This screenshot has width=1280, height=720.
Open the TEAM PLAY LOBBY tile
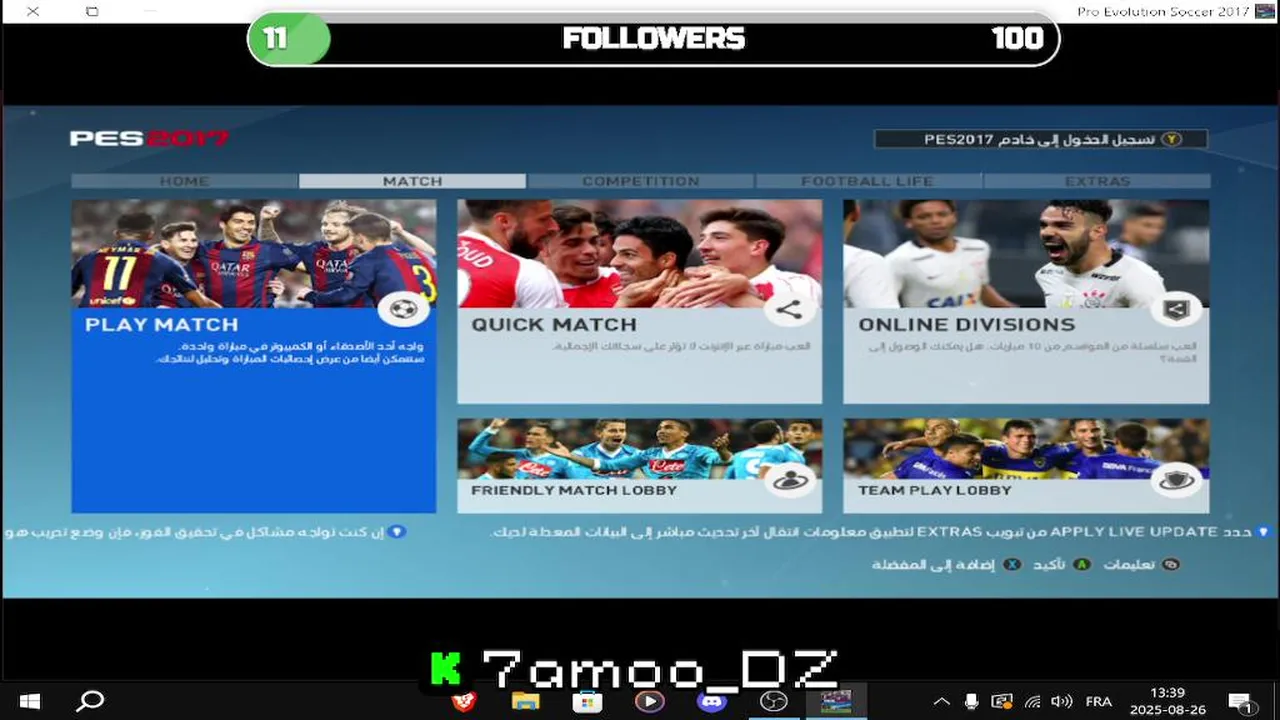coord(1026,466)
